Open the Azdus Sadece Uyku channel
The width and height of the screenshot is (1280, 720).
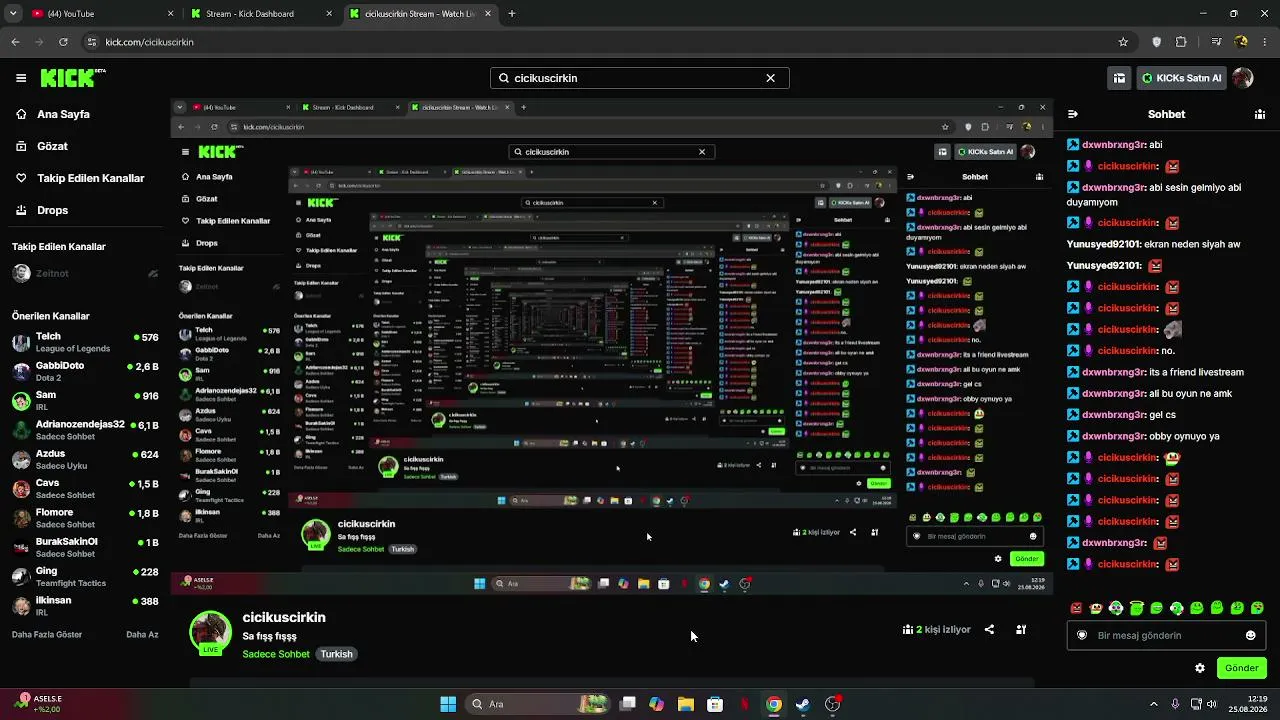point(85,460)
